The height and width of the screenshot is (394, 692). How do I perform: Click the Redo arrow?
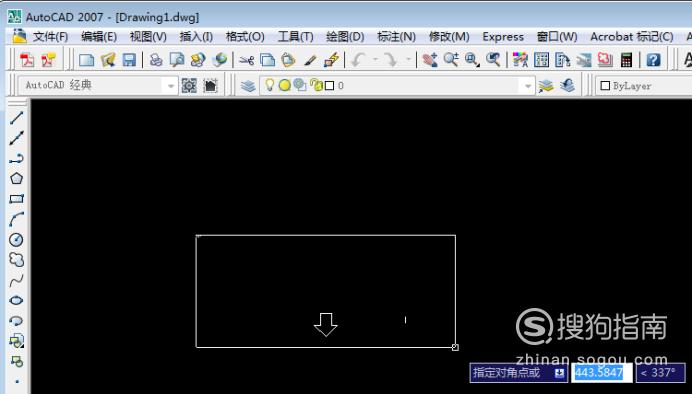click(391, 60)
